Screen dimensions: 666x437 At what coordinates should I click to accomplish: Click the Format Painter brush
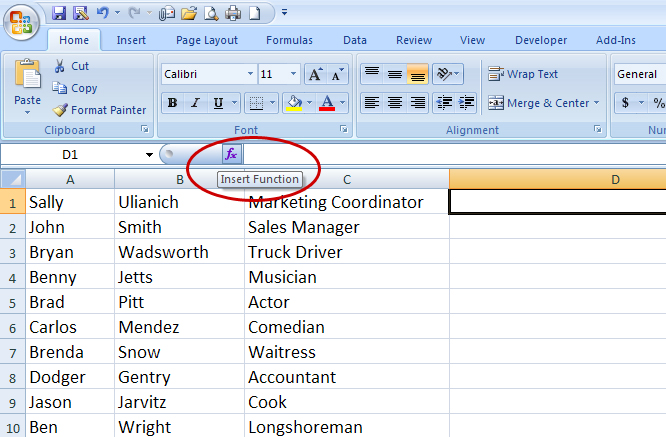point(99,110)
